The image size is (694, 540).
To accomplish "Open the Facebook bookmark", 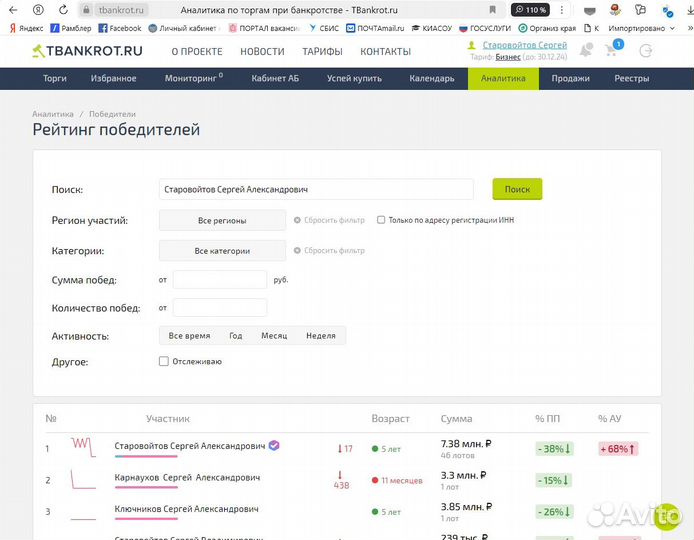I will (x=120, y=28).
